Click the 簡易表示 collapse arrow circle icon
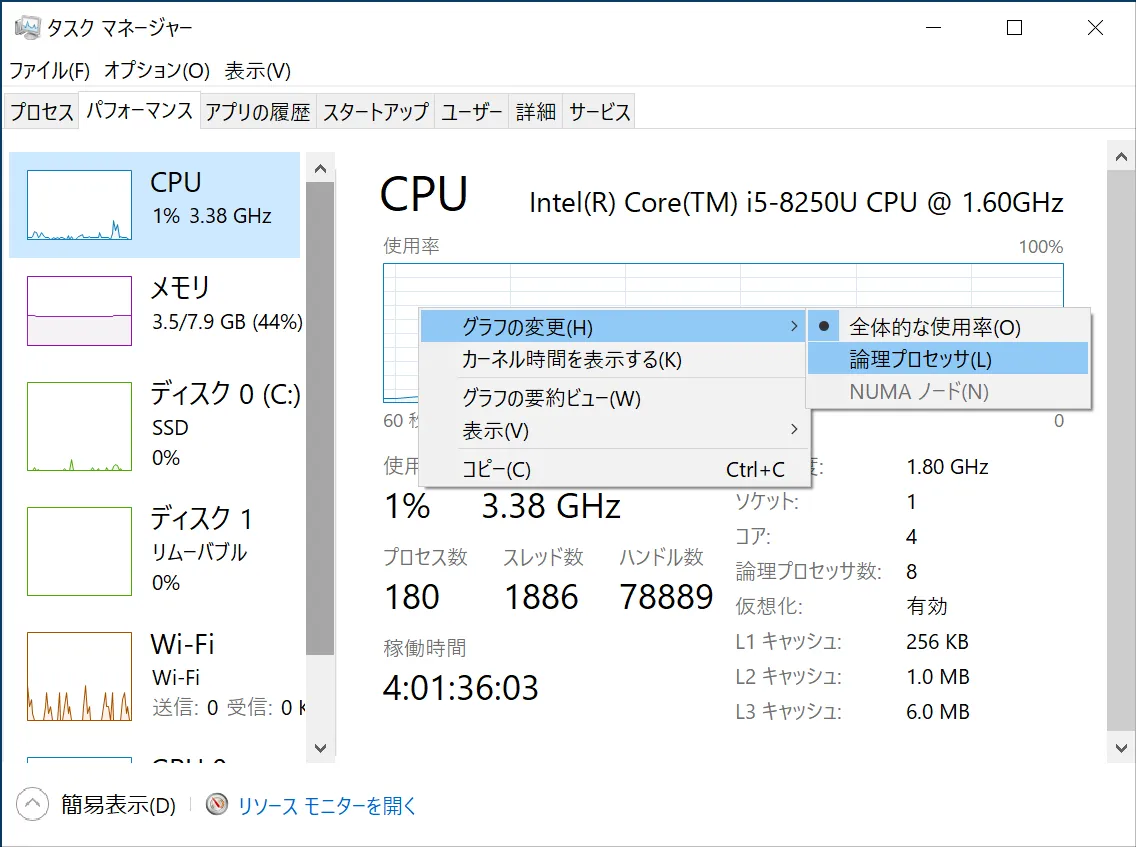This screenshot has height=847, width=1136. (x=32, y=804)
